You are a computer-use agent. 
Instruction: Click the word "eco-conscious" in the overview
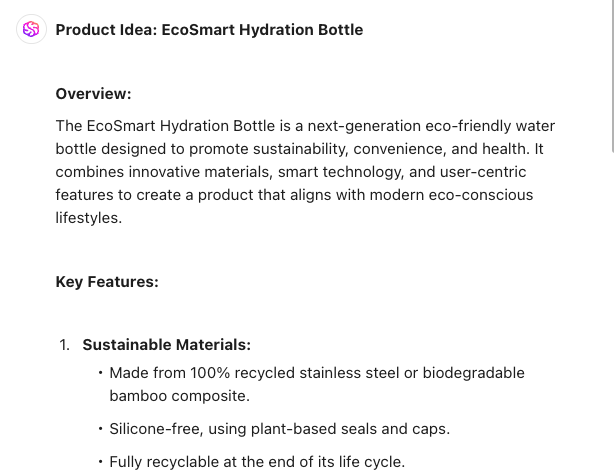click(485, 194)
